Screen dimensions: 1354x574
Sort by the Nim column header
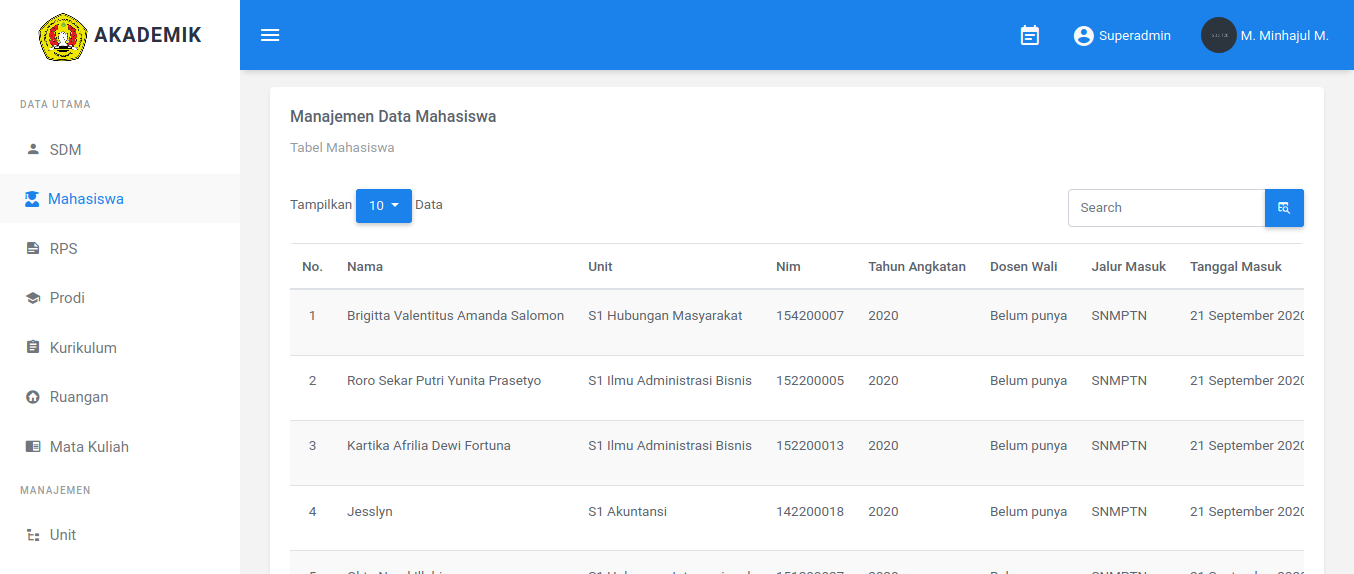point(788,266)
